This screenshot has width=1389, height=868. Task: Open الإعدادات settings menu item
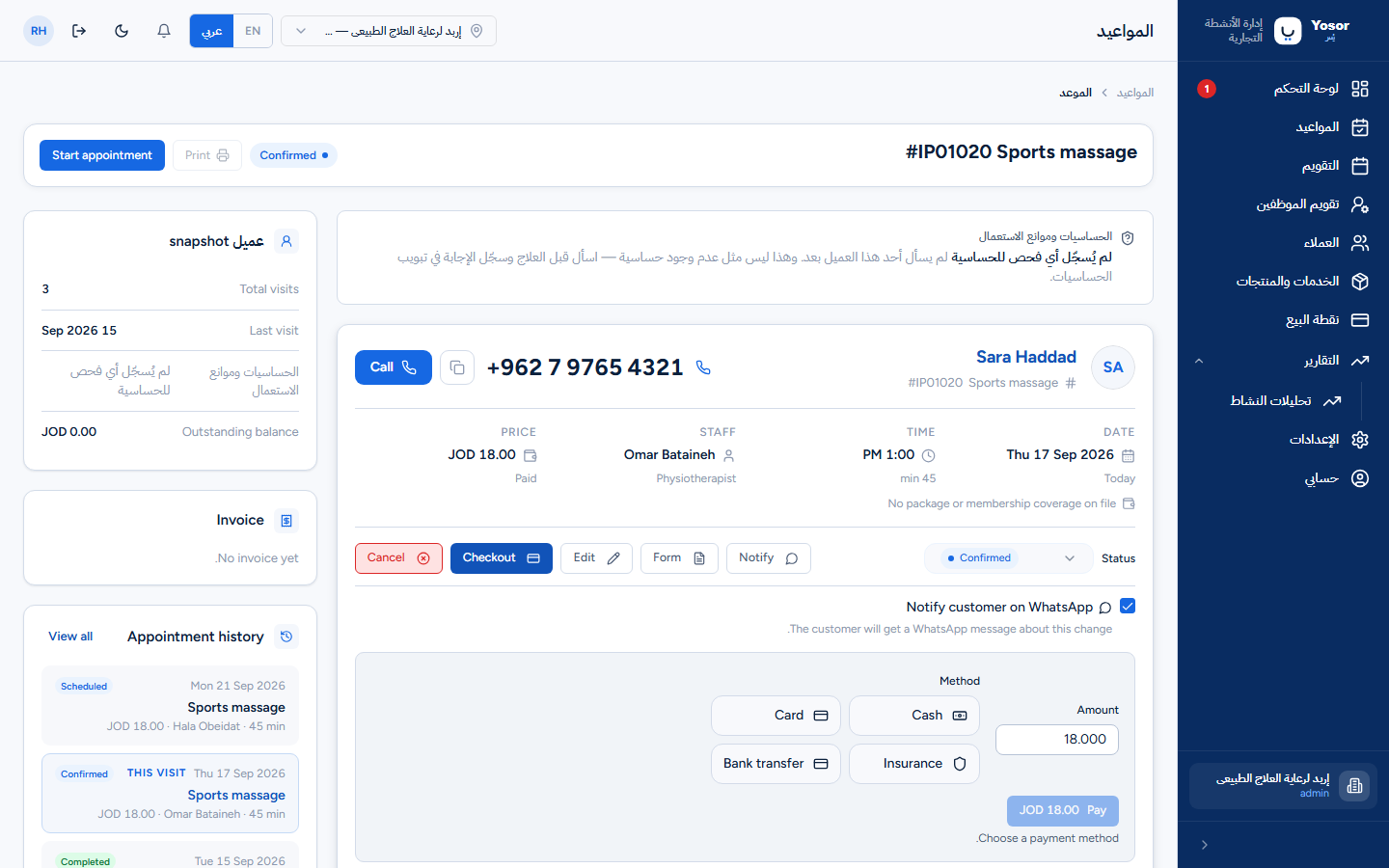1284,440
